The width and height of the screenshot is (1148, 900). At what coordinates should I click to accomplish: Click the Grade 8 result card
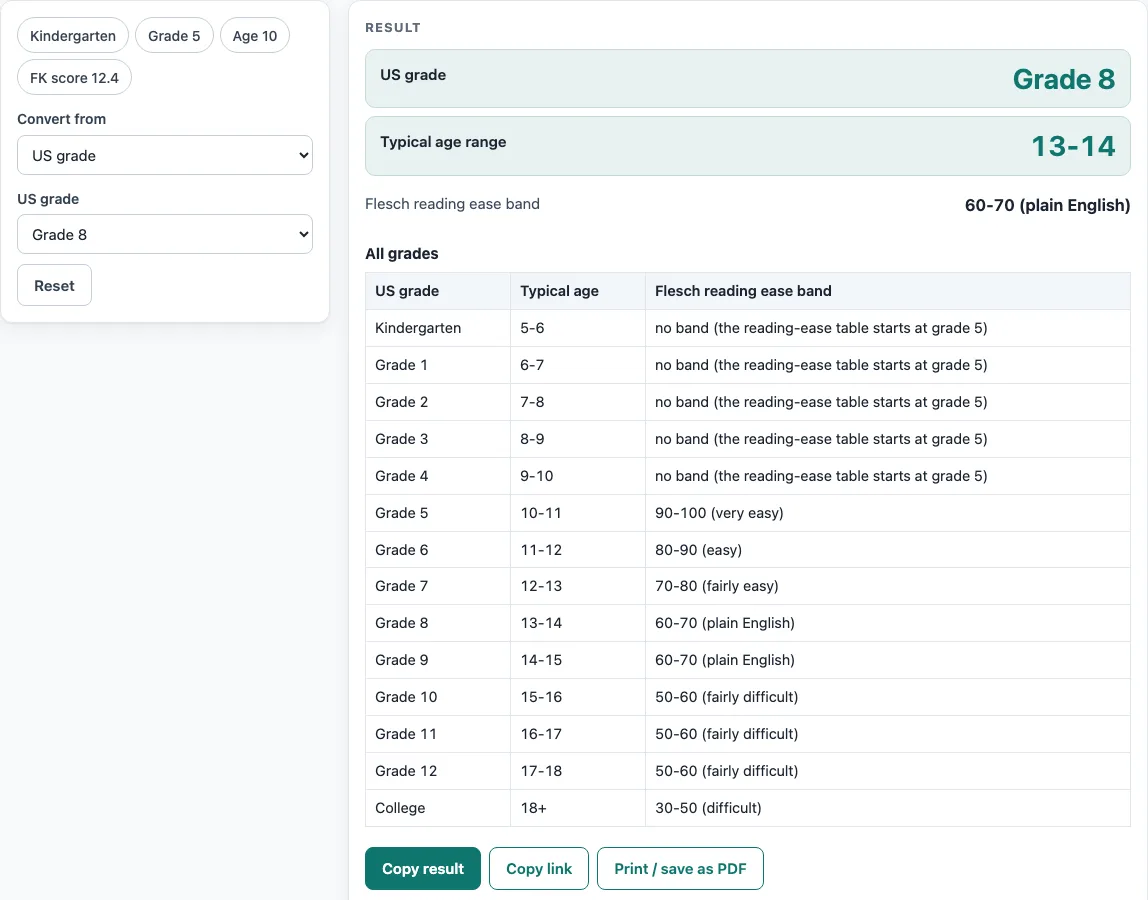pyautogui.click(x=748, y=78)
